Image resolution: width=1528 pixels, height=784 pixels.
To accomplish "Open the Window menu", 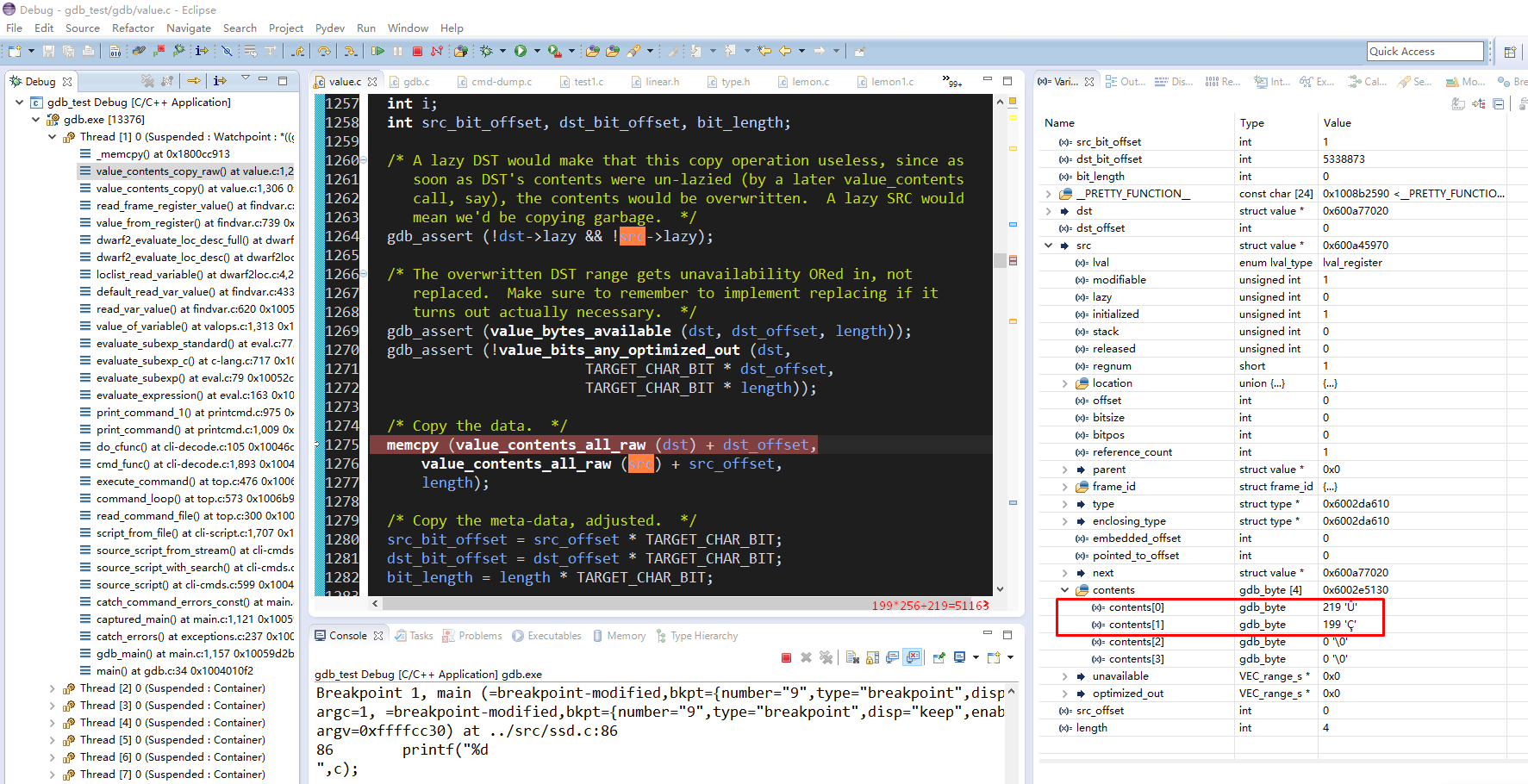I will coord(408,28).
